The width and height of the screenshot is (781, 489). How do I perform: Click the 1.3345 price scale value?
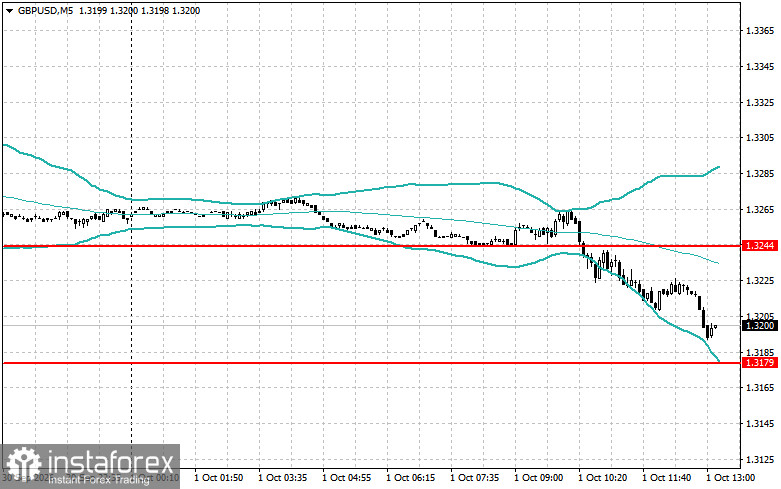coord(760,67)
